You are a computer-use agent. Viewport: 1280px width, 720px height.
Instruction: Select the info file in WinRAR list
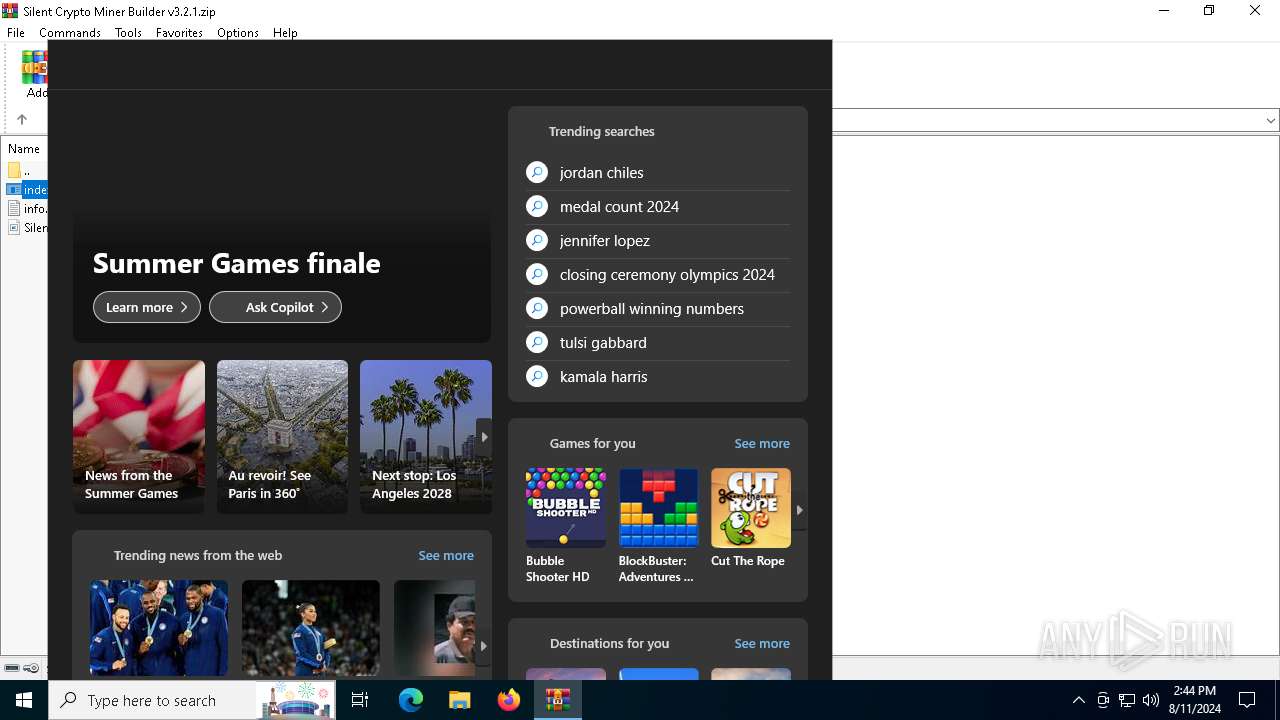(x=27, y=209)
